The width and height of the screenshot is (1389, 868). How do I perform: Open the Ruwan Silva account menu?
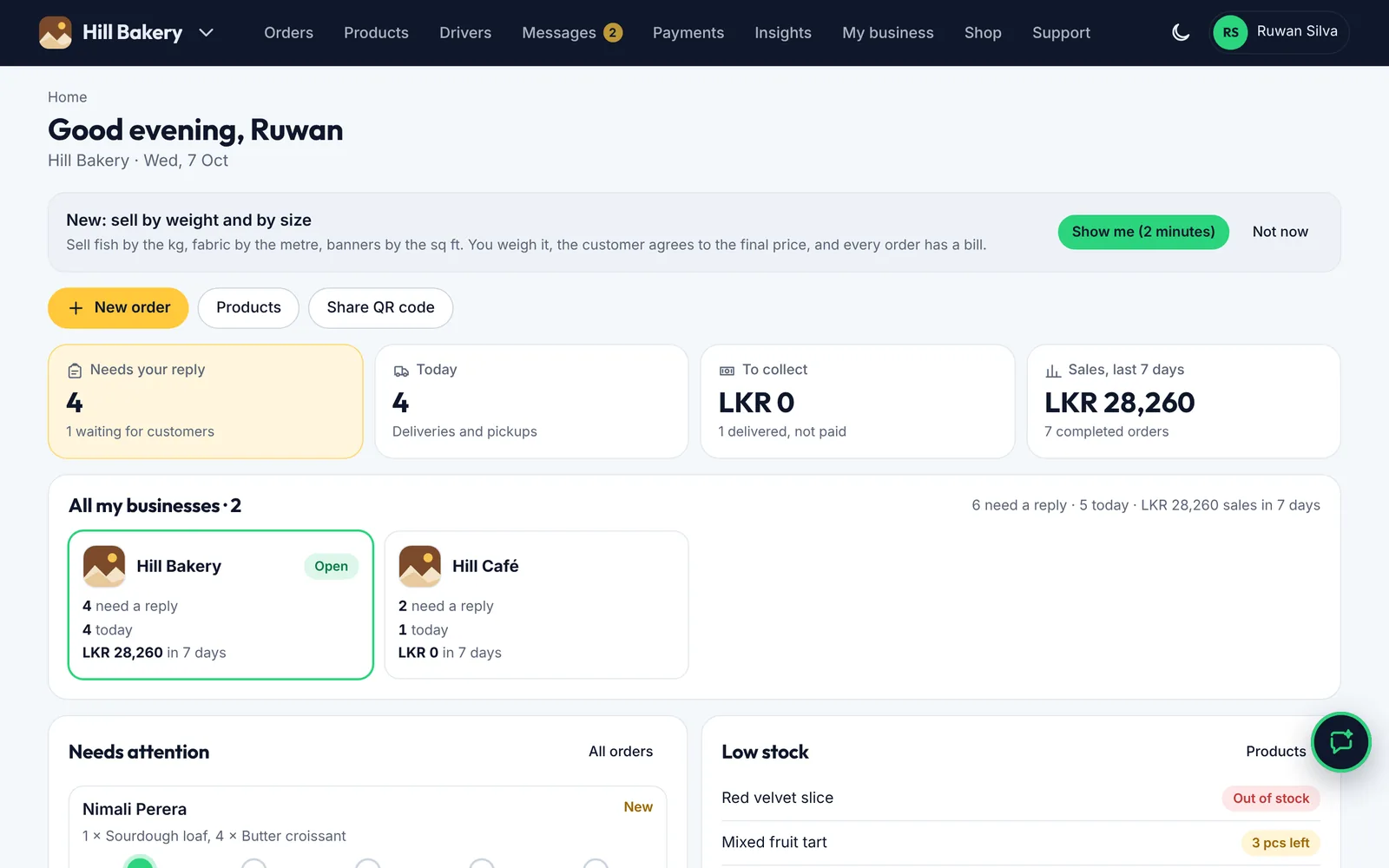point(1279,33)
